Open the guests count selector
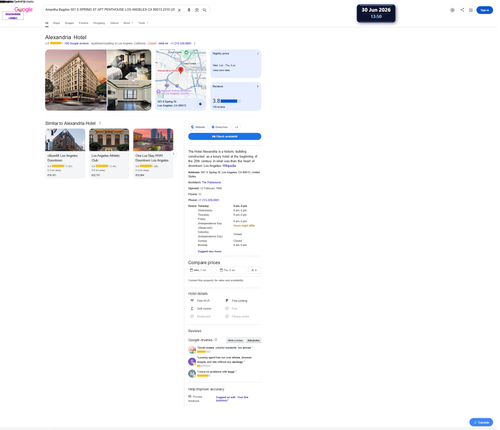Viewport: 500px width, 430px height. coord(255,270)
